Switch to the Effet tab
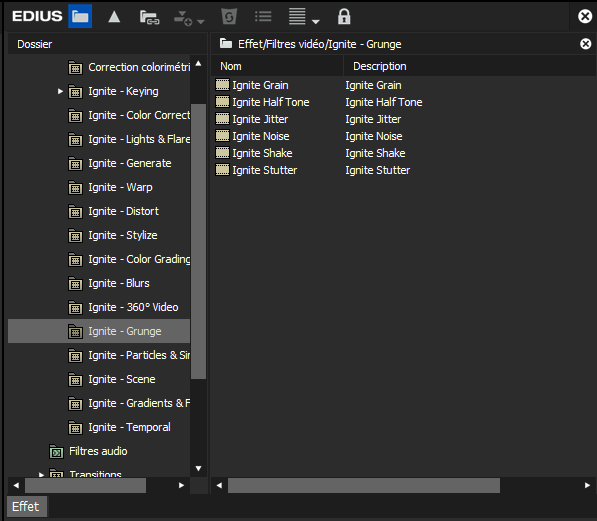Screen dimensions: 597x521 [x=26, y=507]
